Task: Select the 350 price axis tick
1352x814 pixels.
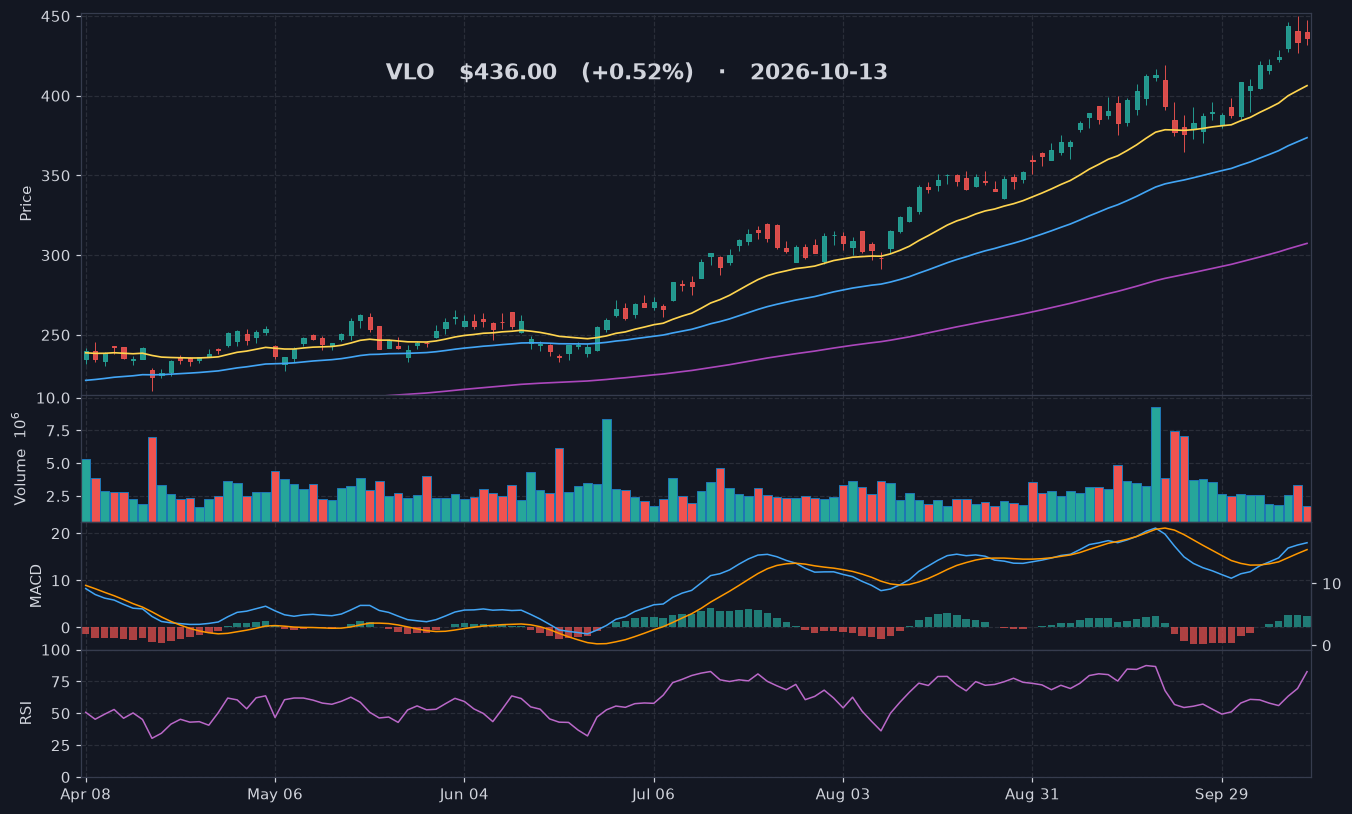Action: click(x=55, y=176)
